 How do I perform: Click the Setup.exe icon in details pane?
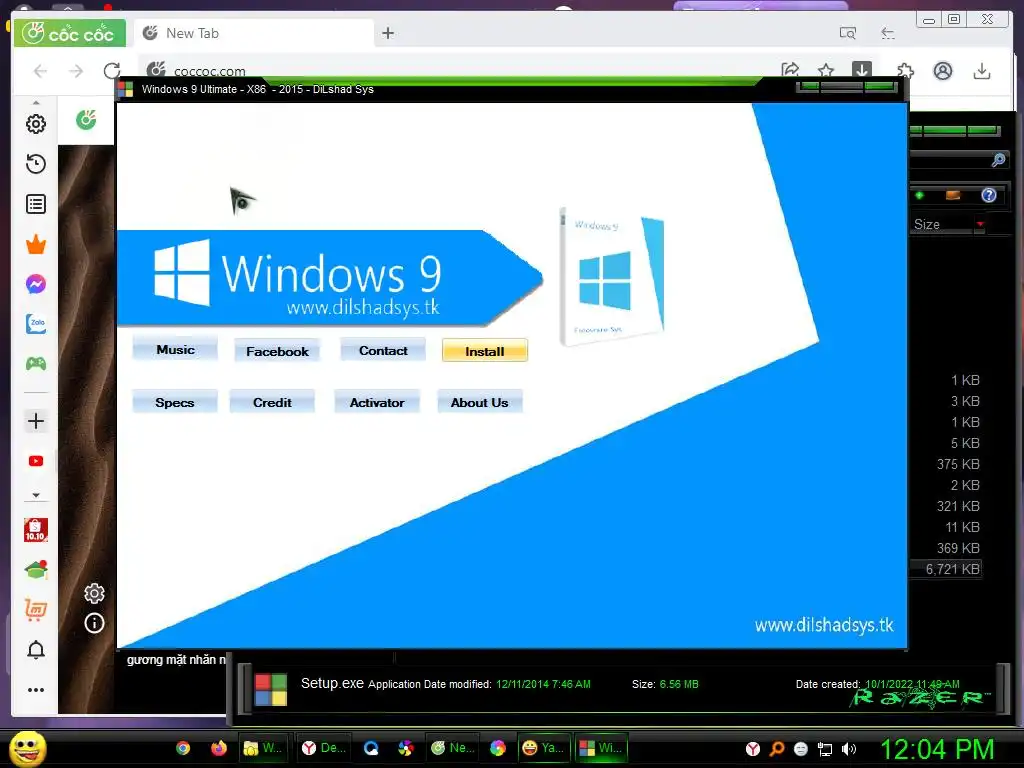[x=270, y=690]
